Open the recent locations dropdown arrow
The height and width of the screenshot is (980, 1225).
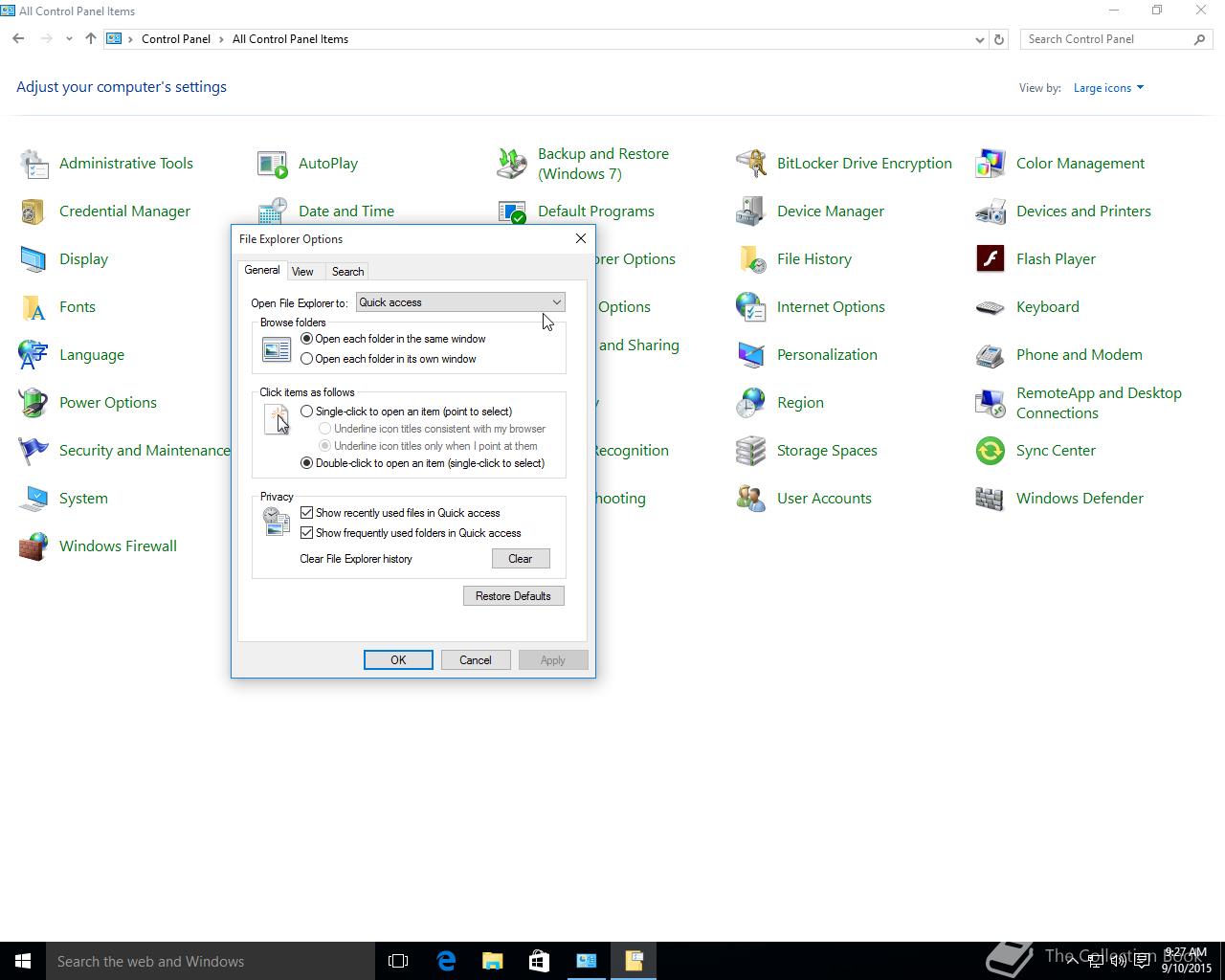pyautogui.click(x=69, y=39)
